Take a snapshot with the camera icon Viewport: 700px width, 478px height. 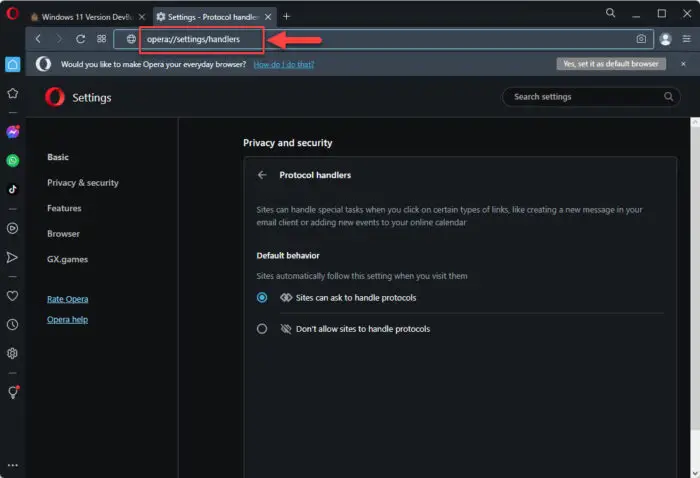coord(641,39)
